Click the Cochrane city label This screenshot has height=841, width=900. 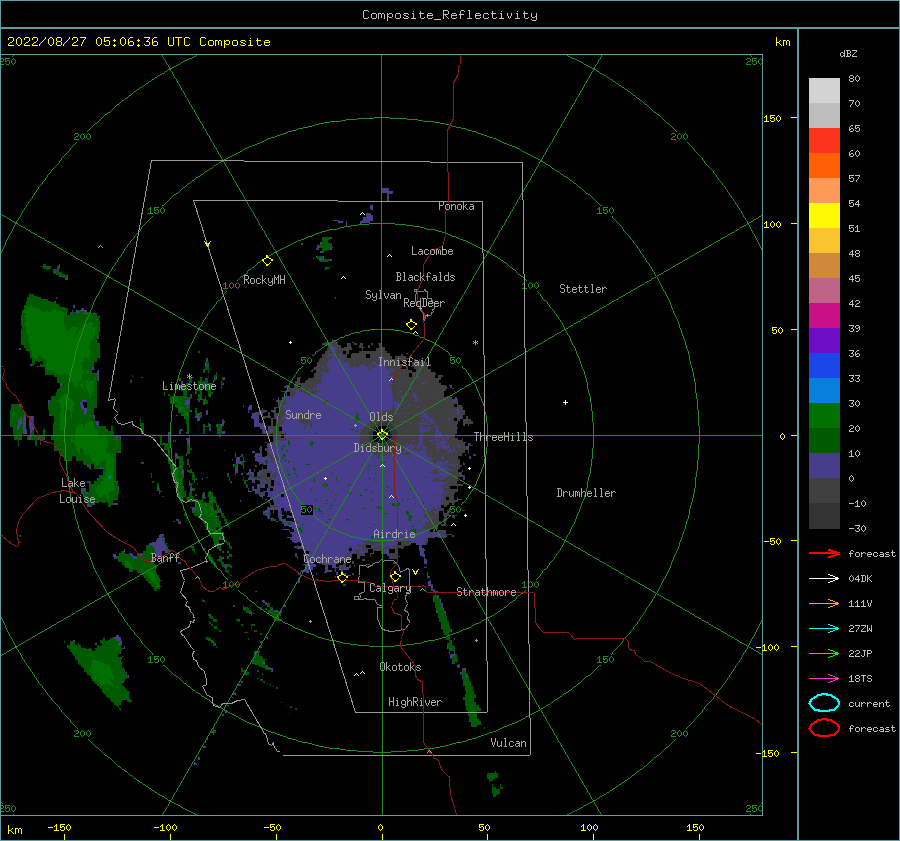coord(327,559)
